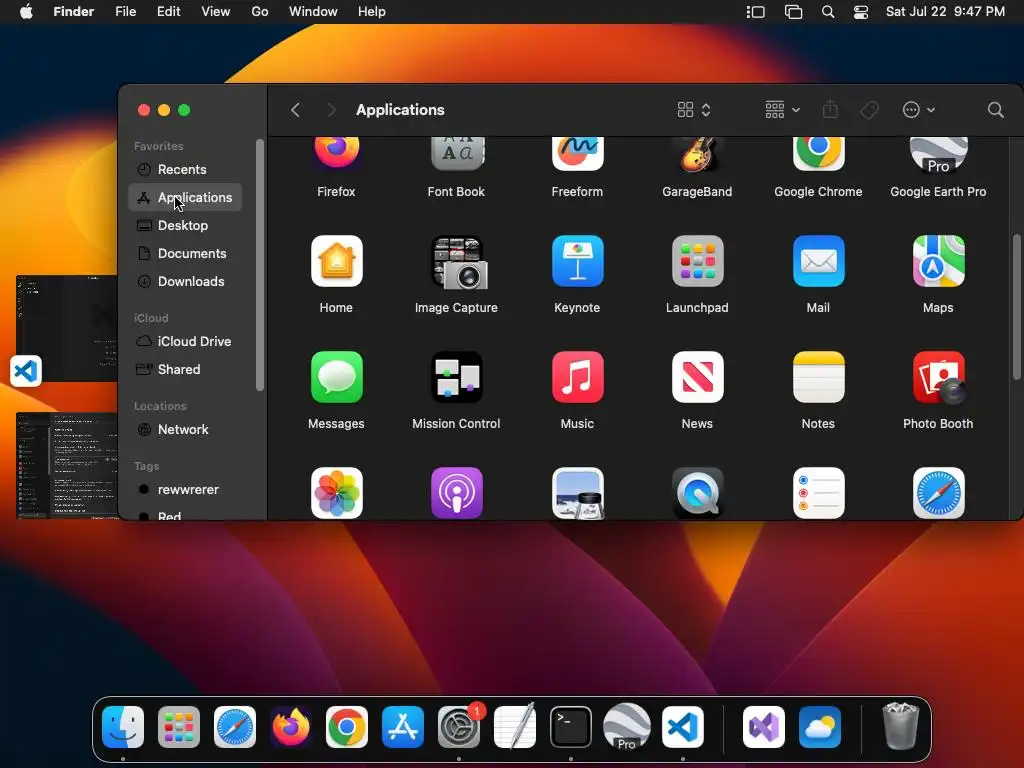Select iCloud Drive in the sidebar

185,342
